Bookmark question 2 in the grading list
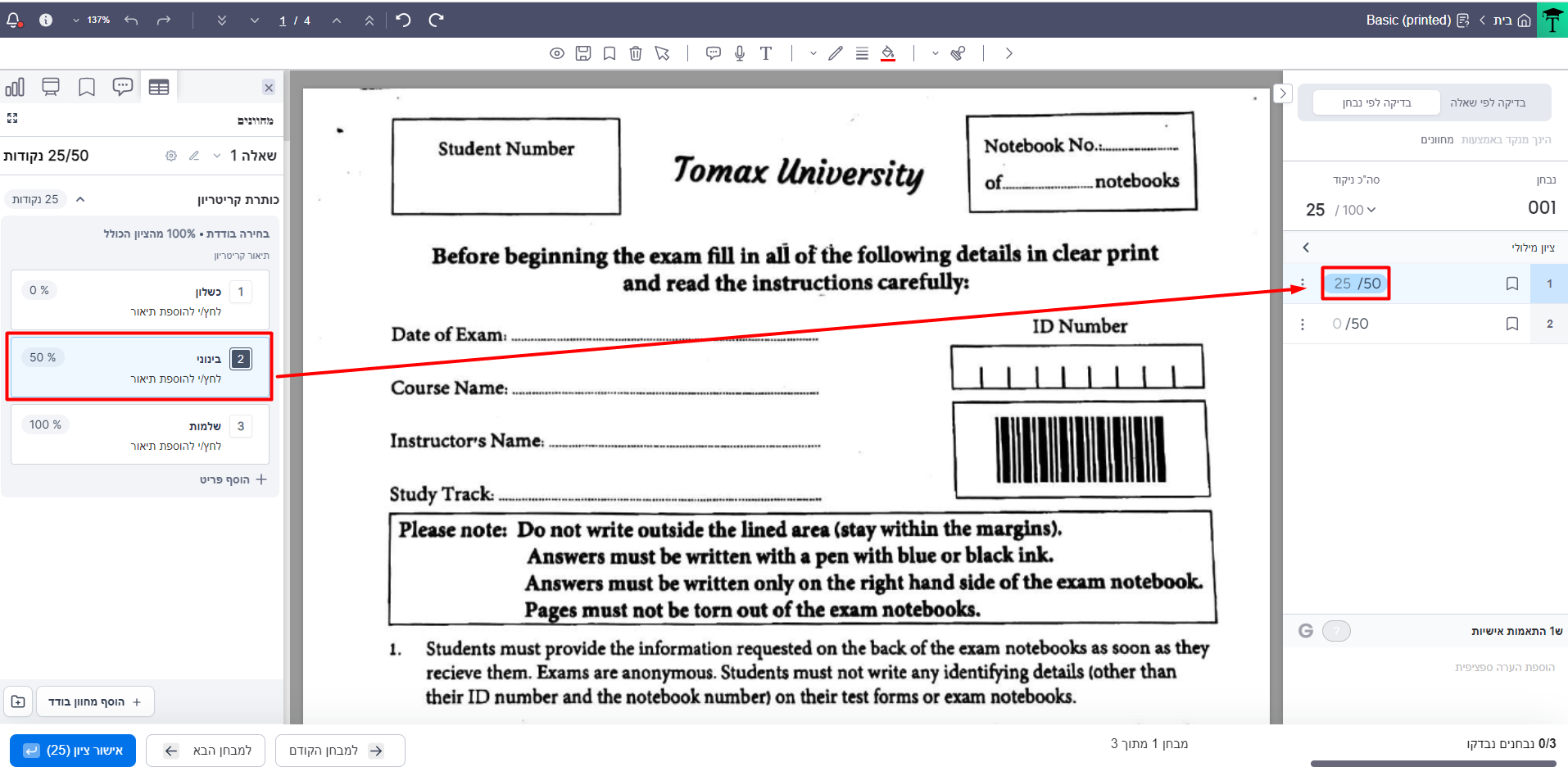1568x776 pixels. click(x=1512, y=324)
